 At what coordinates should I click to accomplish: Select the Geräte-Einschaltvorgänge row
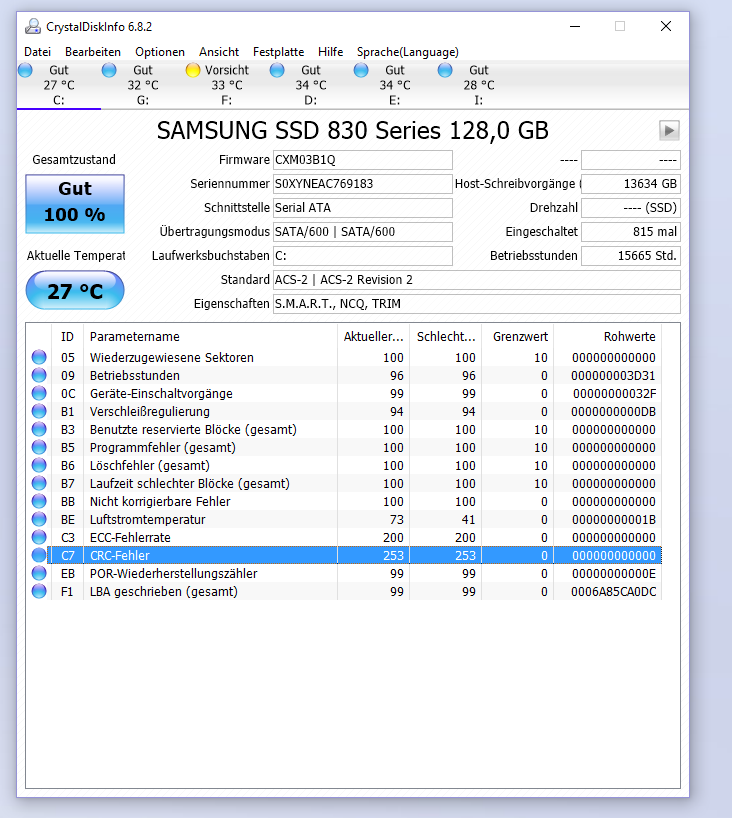344,393
